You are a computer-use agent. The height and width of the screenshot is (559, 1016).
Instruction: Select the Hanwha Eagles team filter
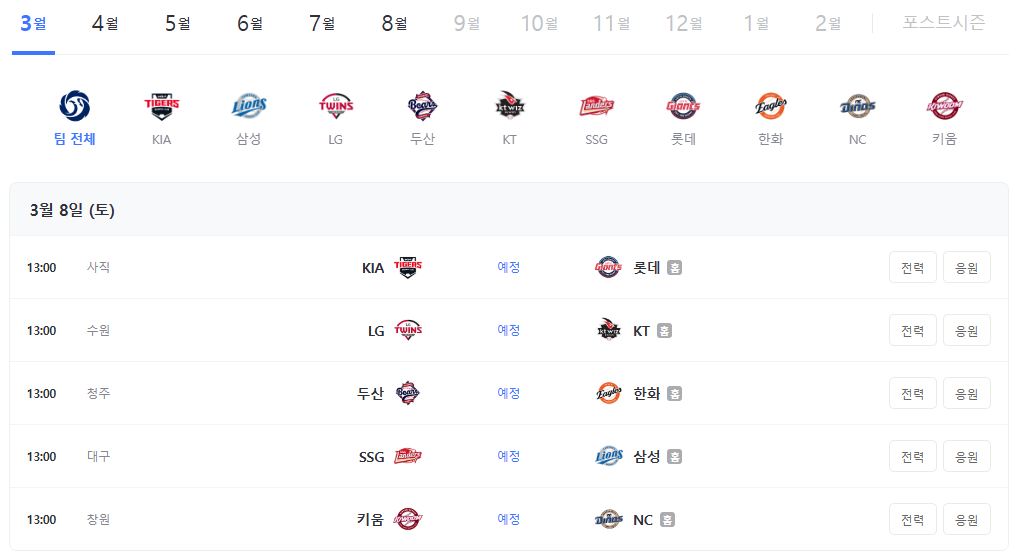tap(770, 106)
